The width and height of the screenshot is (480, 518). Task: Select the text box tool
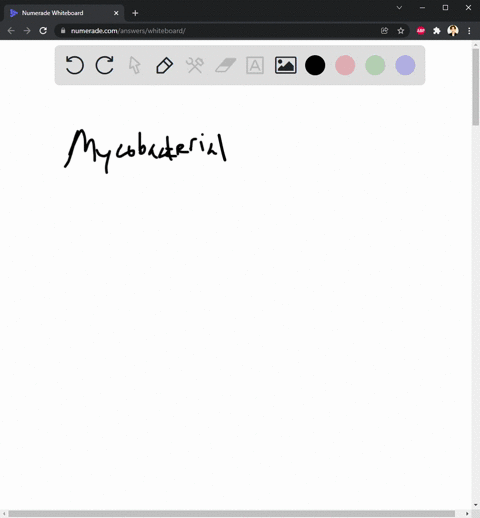255,65
